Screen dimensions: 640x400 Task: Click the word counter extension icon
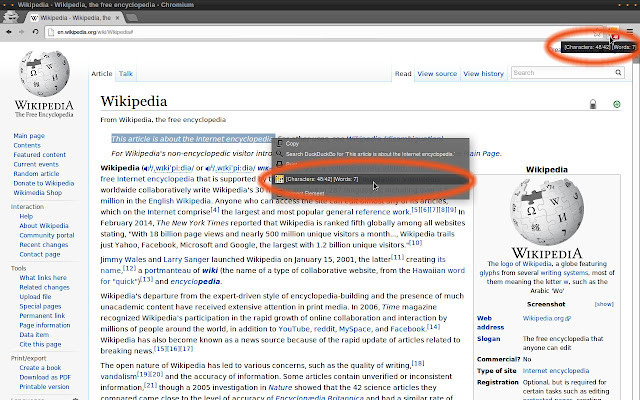(x=613, y=32)
